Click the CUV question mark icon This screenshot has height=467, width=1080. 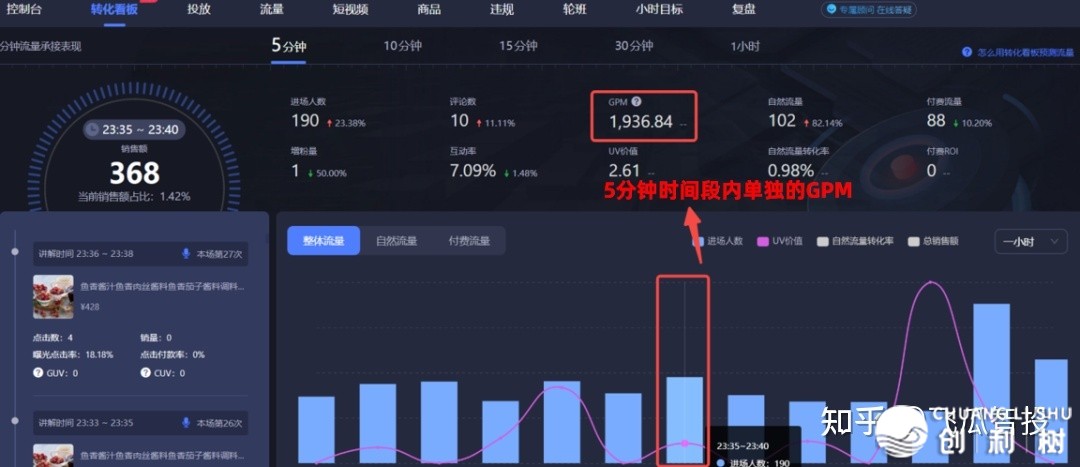145,373
